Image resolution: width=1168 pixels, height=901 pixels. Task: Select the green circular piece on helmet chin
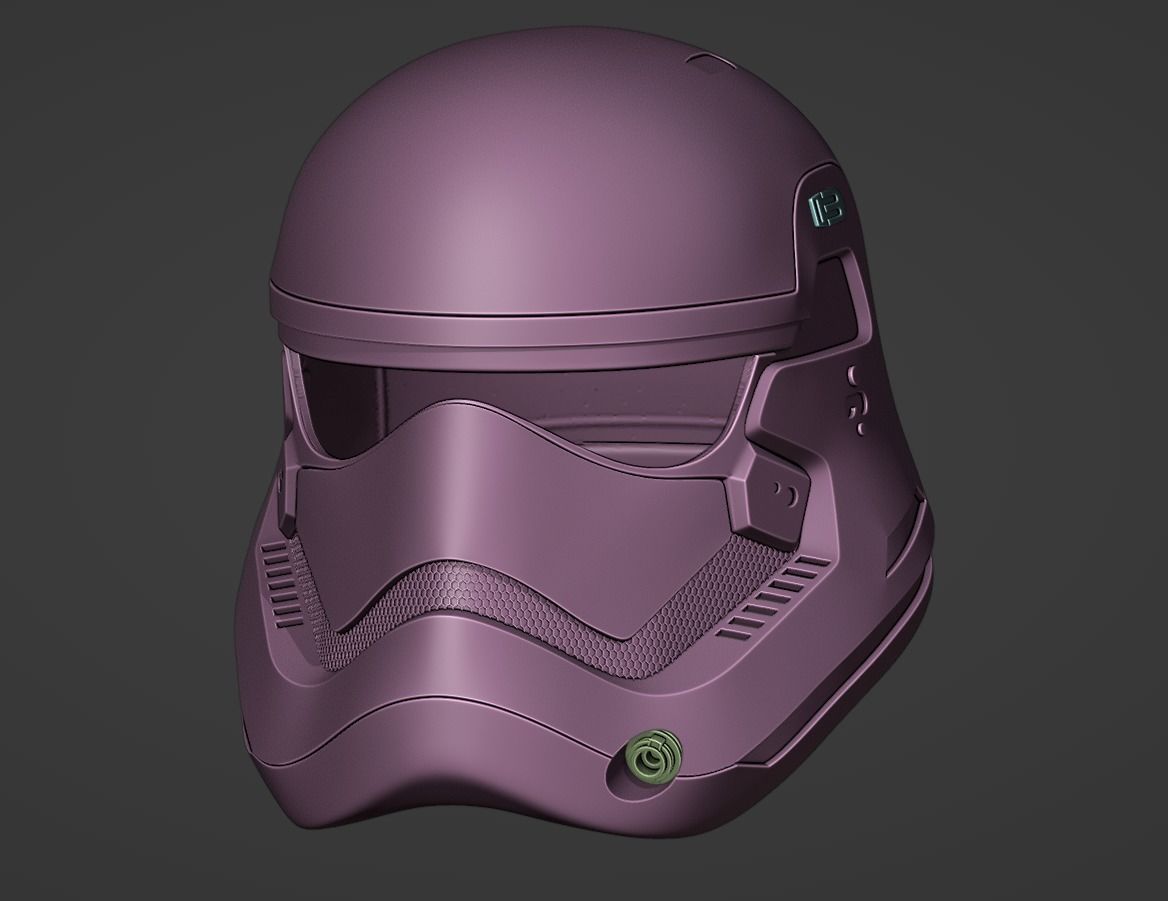(x=653, y=758)
